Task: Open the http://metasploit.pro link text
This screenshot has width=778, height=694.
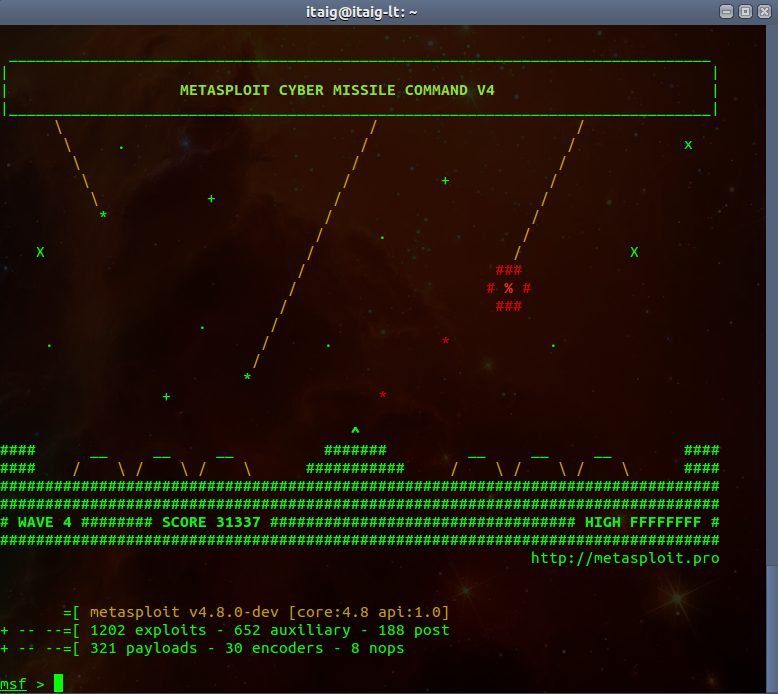Action: coord(625,559)
